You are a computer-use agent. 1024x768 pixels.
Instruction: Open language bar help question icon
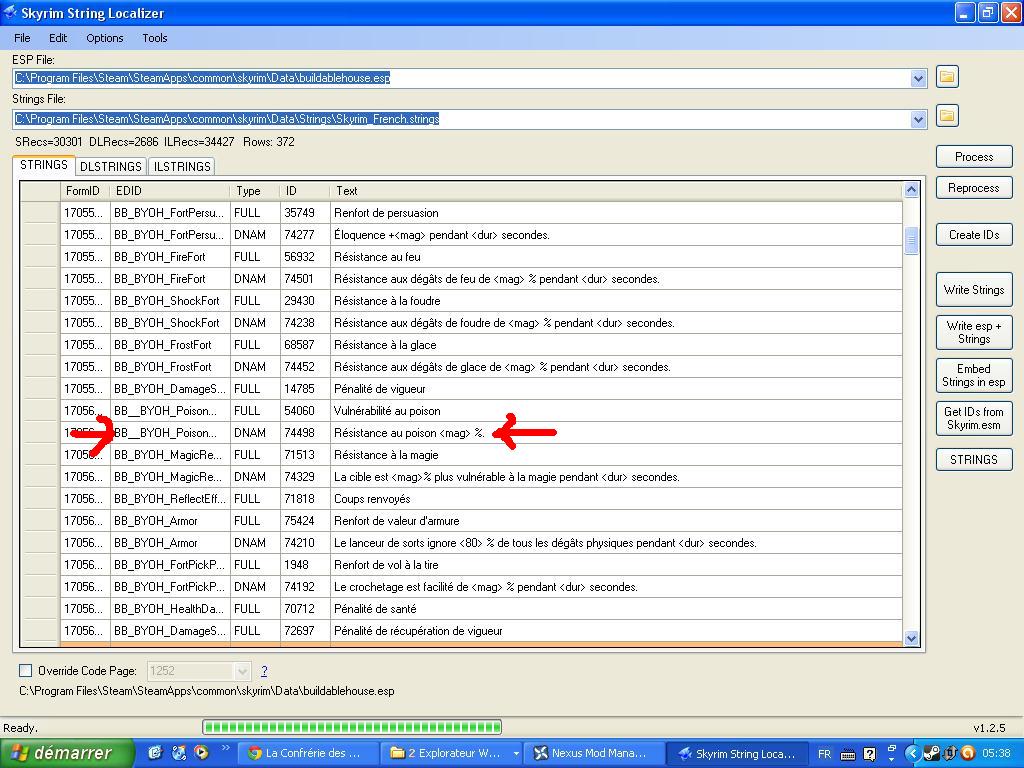pos(869,754)
